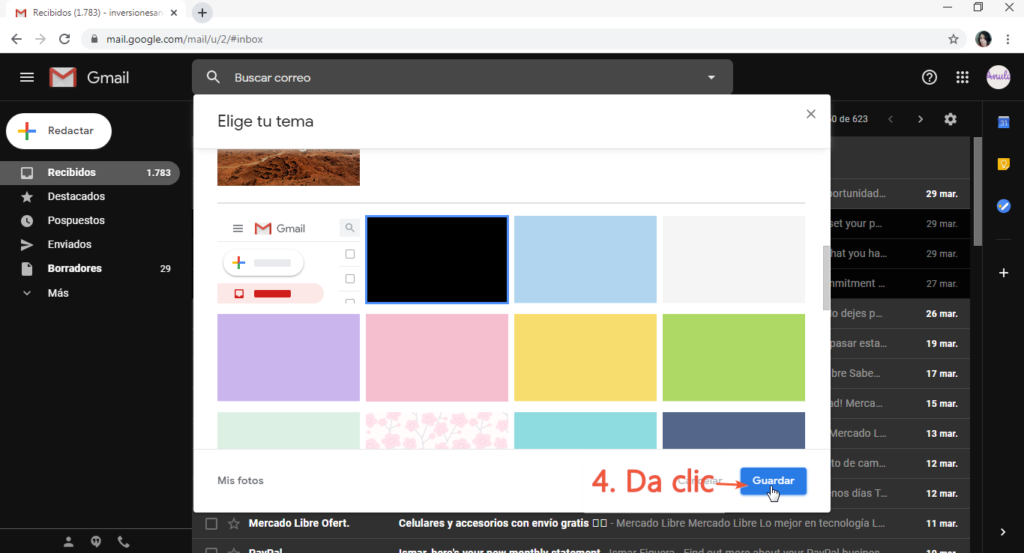Star the Mercado Libre Ofert. email
The height and width of the screenshot is (553, 1024).
(233, 524)
